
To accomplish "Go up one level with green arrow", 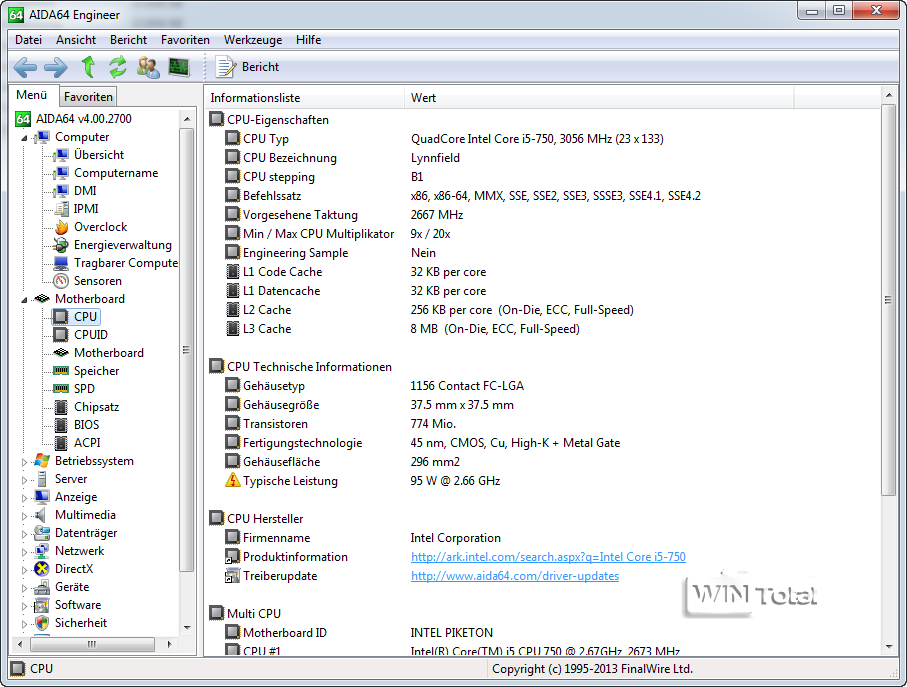I will coord(88,67).
